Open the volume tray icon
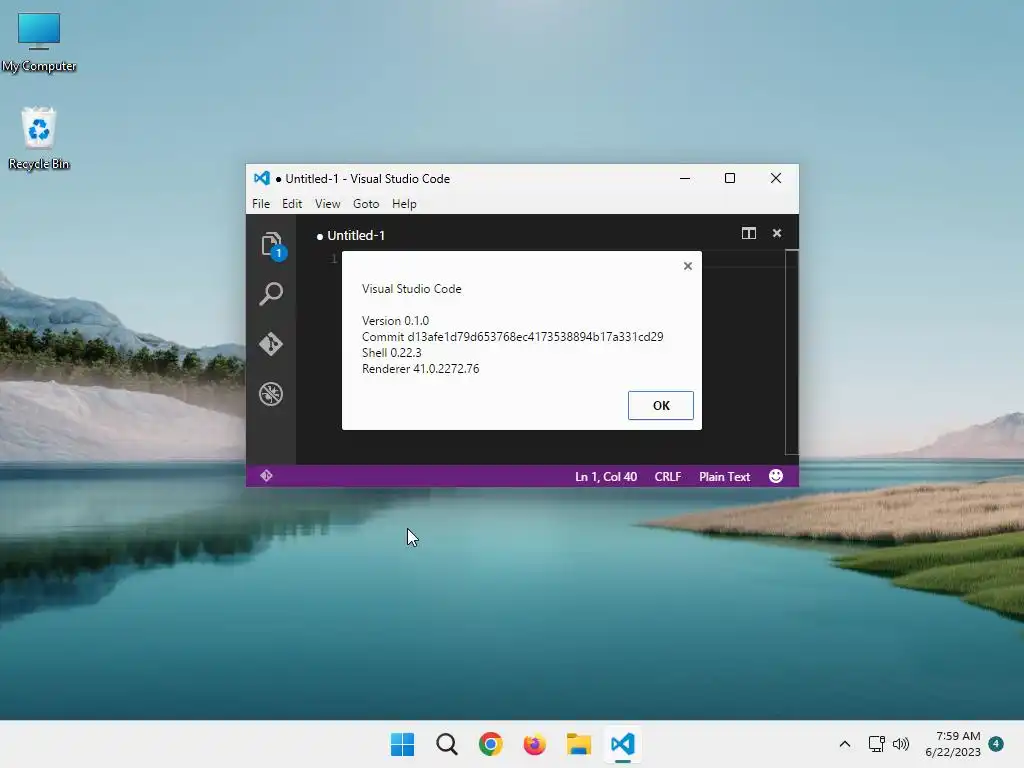 tap(901, 744)
